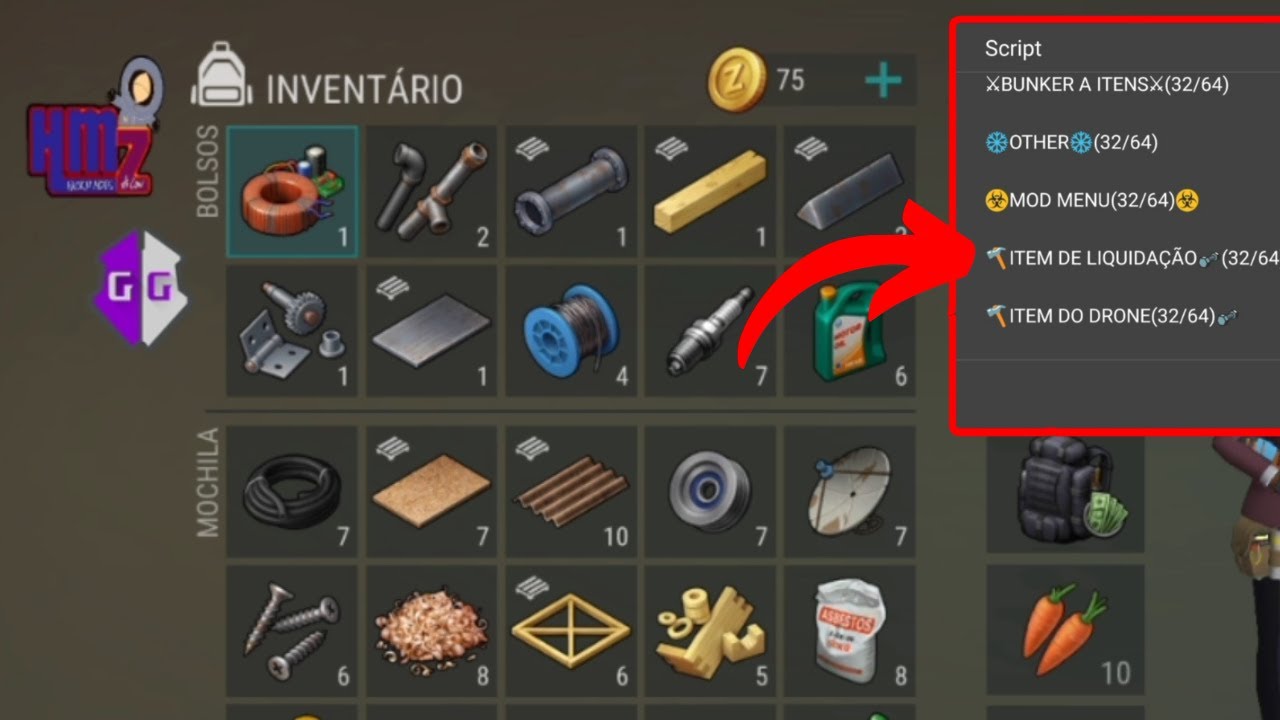Tap the asbestos bag item
This screenshot has height=720, width=1280.
(848, 630)
